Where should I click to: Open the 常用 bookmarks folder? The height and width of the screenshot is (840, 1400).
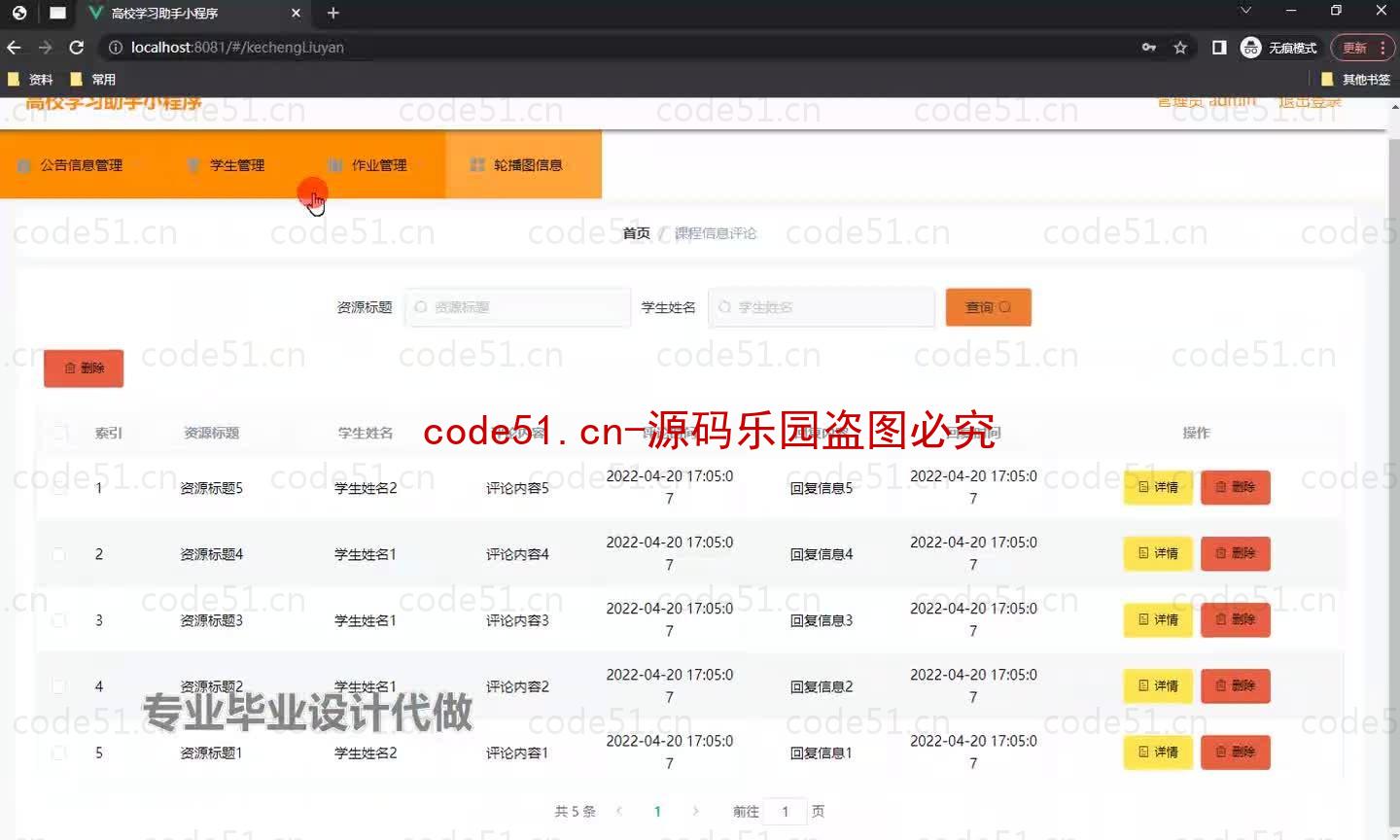(93, 79)
